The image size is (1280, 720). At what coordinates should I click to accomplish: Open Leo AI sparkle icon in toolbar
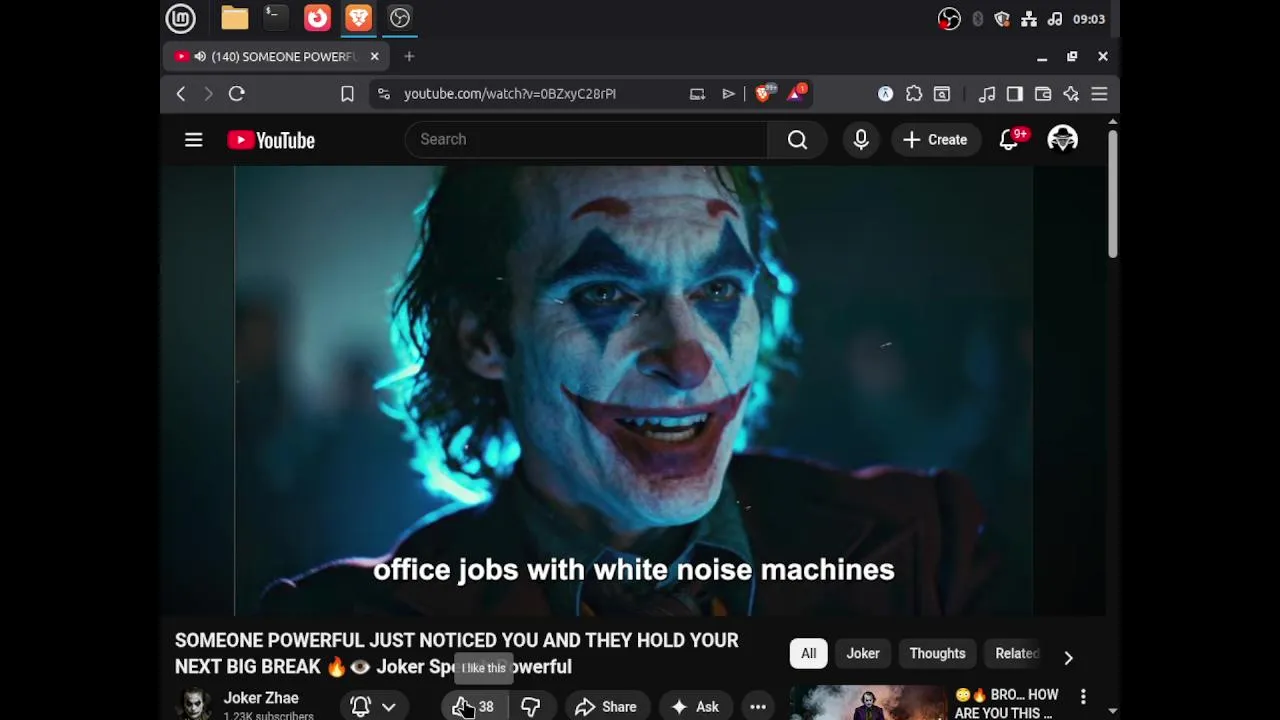[1071, 94]
